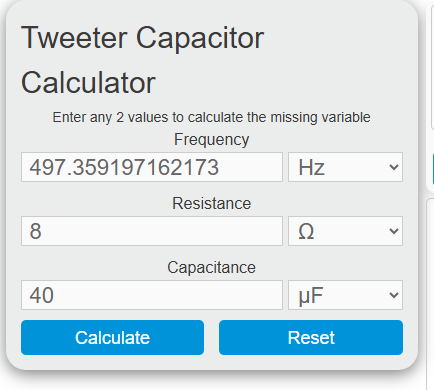Click the Frequency label text
Viewport: 434px width, 390px height.
click(211, 140)
